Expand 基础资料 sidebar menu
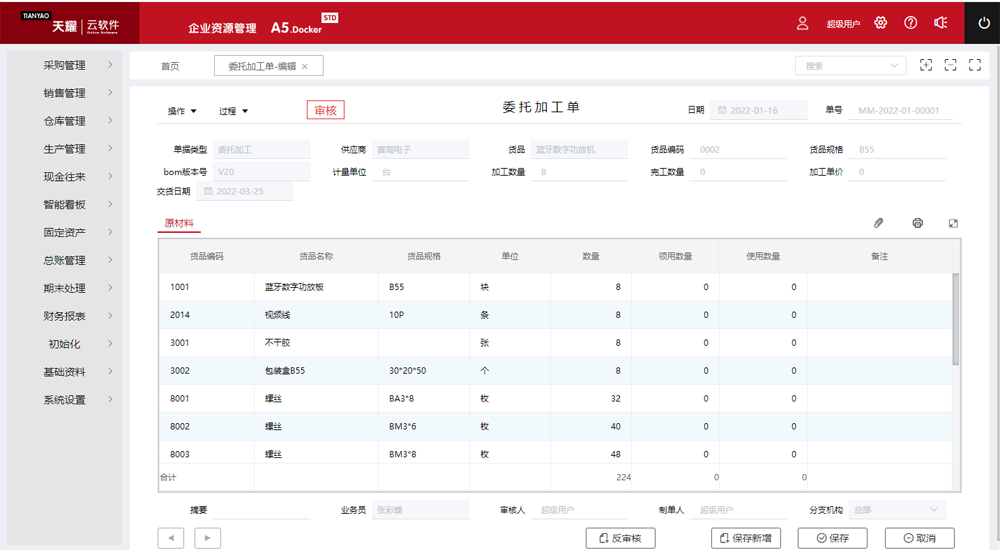1000x550 pixels. [64, 372]
